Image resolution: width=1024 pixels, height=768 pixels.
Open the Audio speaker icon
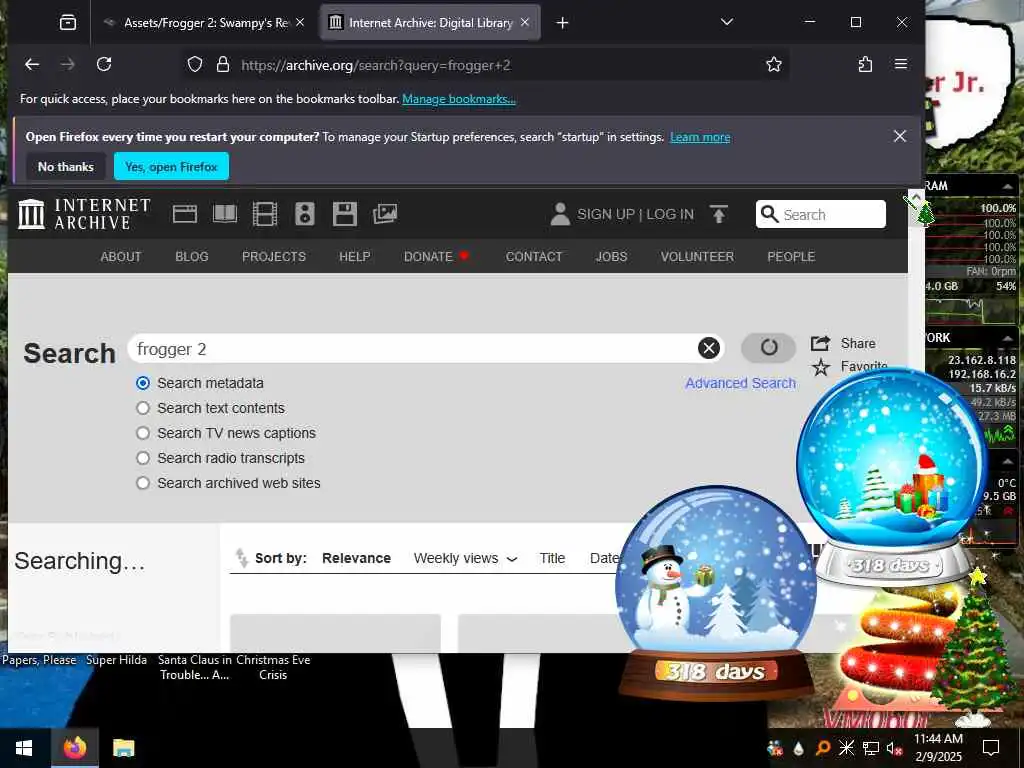(304, 214)
